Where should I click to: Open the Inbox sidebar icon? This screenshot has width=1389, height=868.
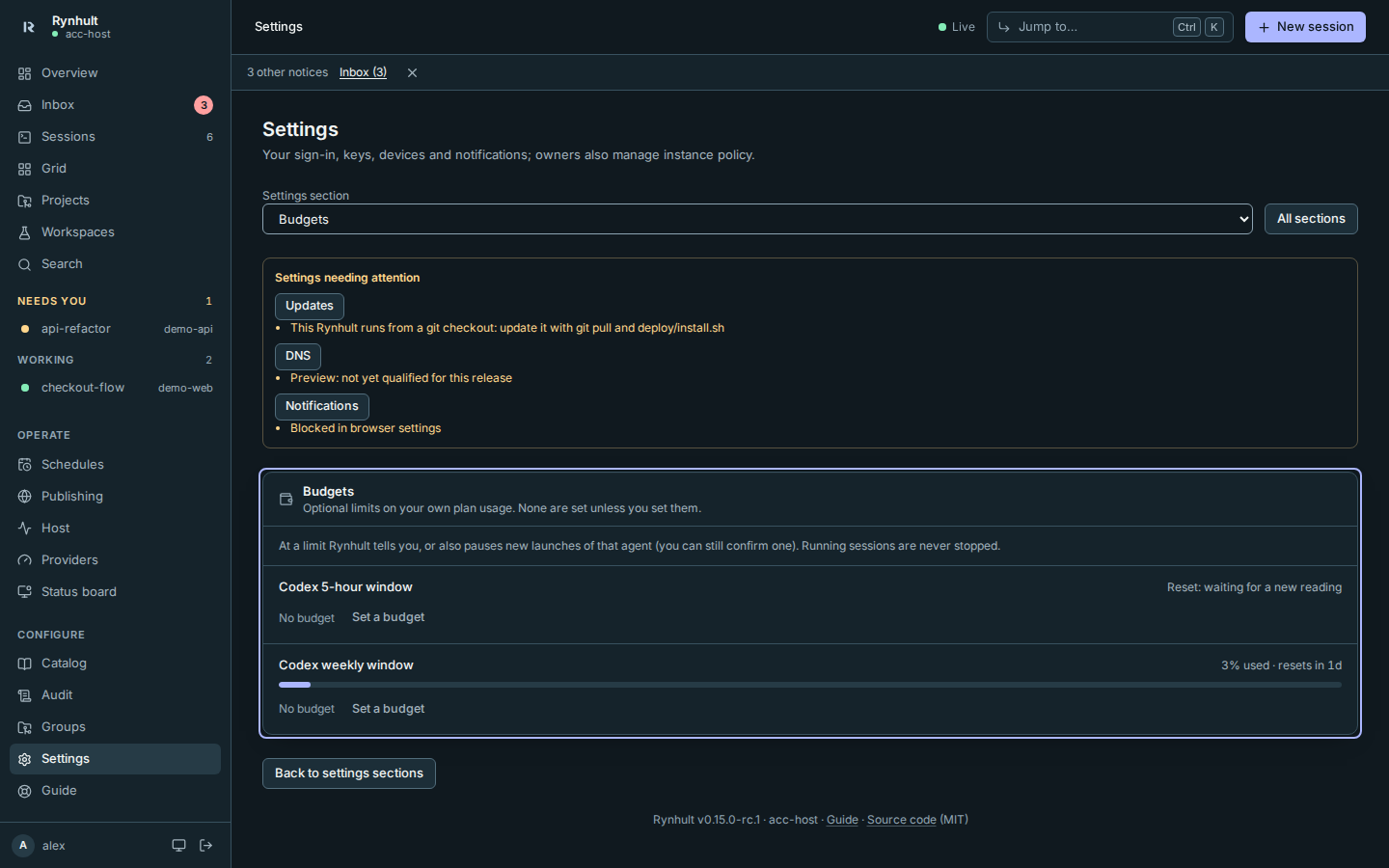point(25,105)
